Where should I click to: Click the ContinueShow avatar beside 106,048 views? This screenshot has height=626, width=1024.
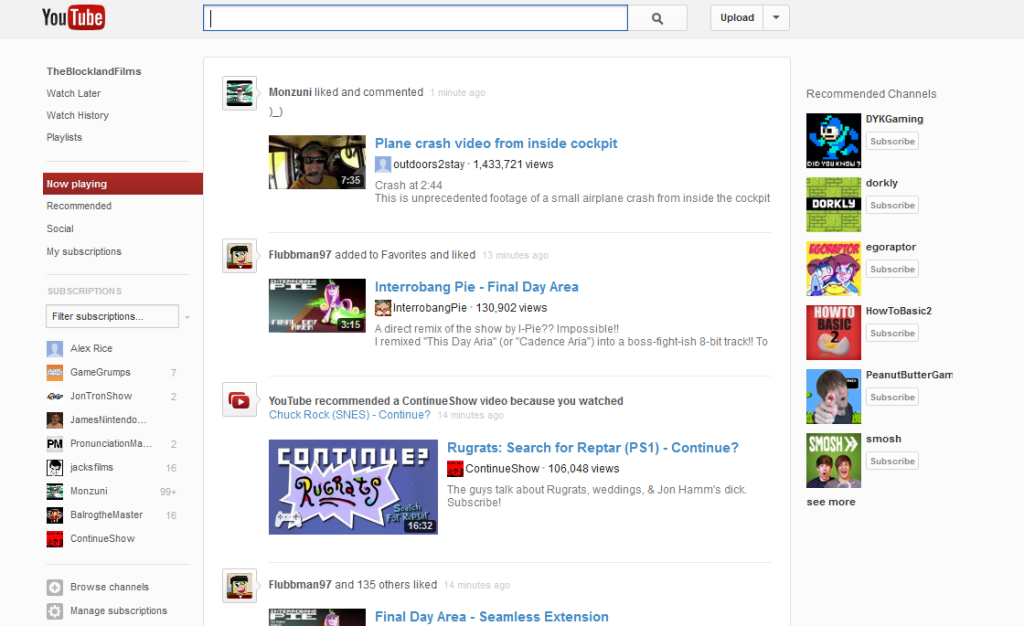pos(455,469)
